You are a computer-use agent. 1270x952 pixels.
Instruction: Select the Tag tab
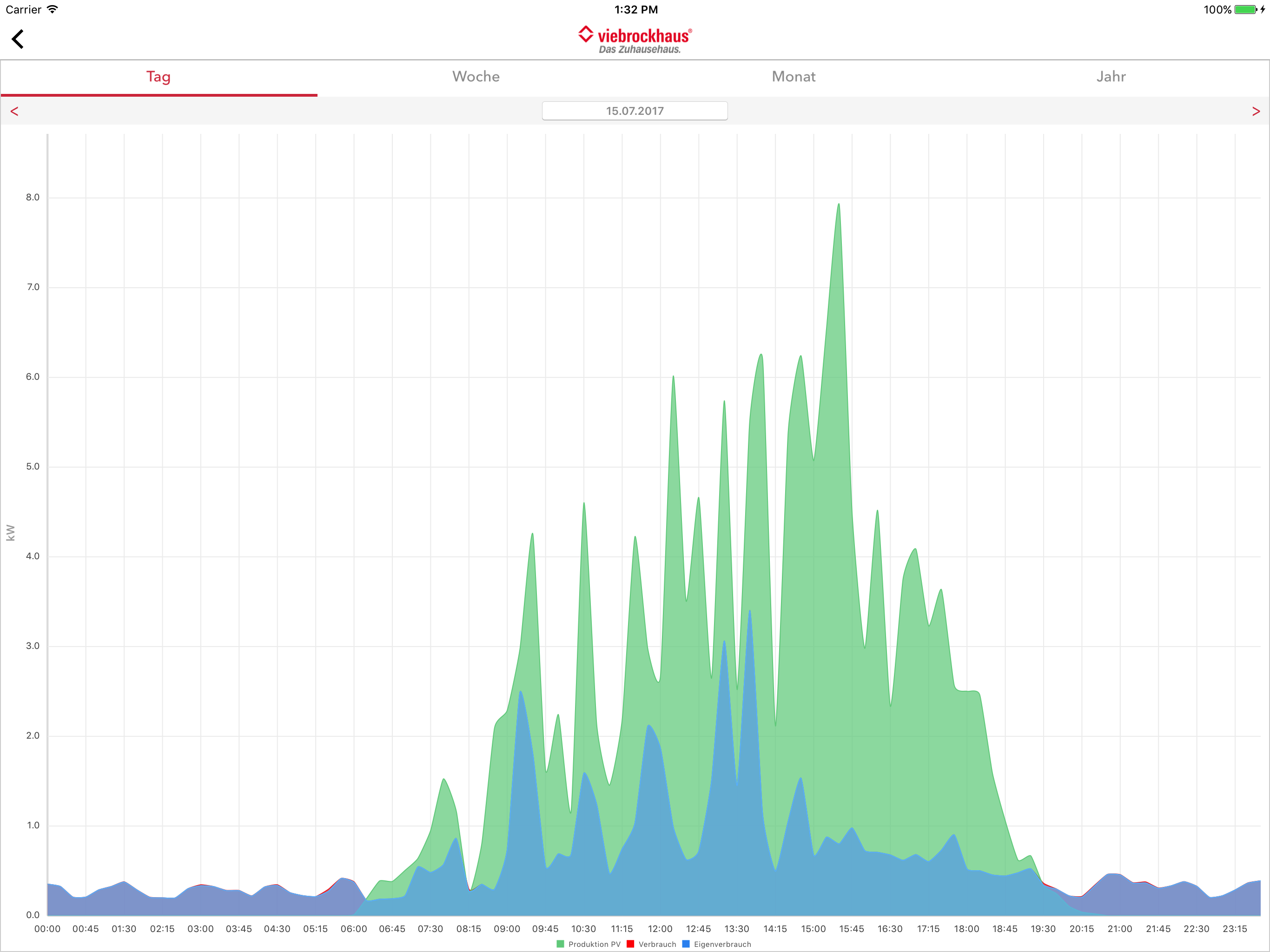(x=159, y=77)
